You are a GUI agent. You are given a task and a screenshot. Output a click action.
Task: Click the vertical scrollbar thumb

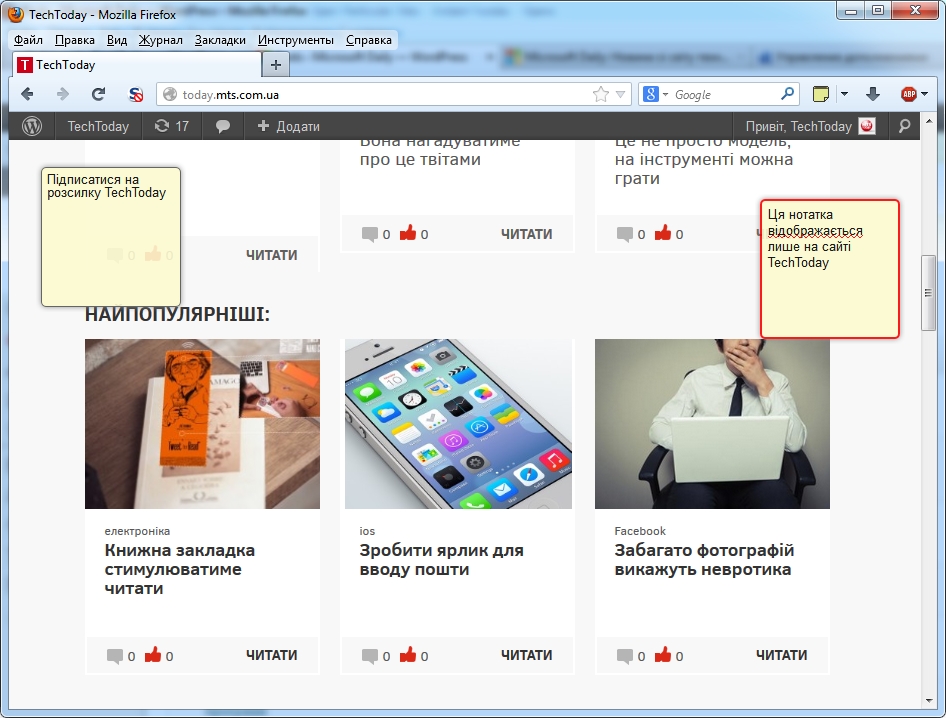(928, 292)
